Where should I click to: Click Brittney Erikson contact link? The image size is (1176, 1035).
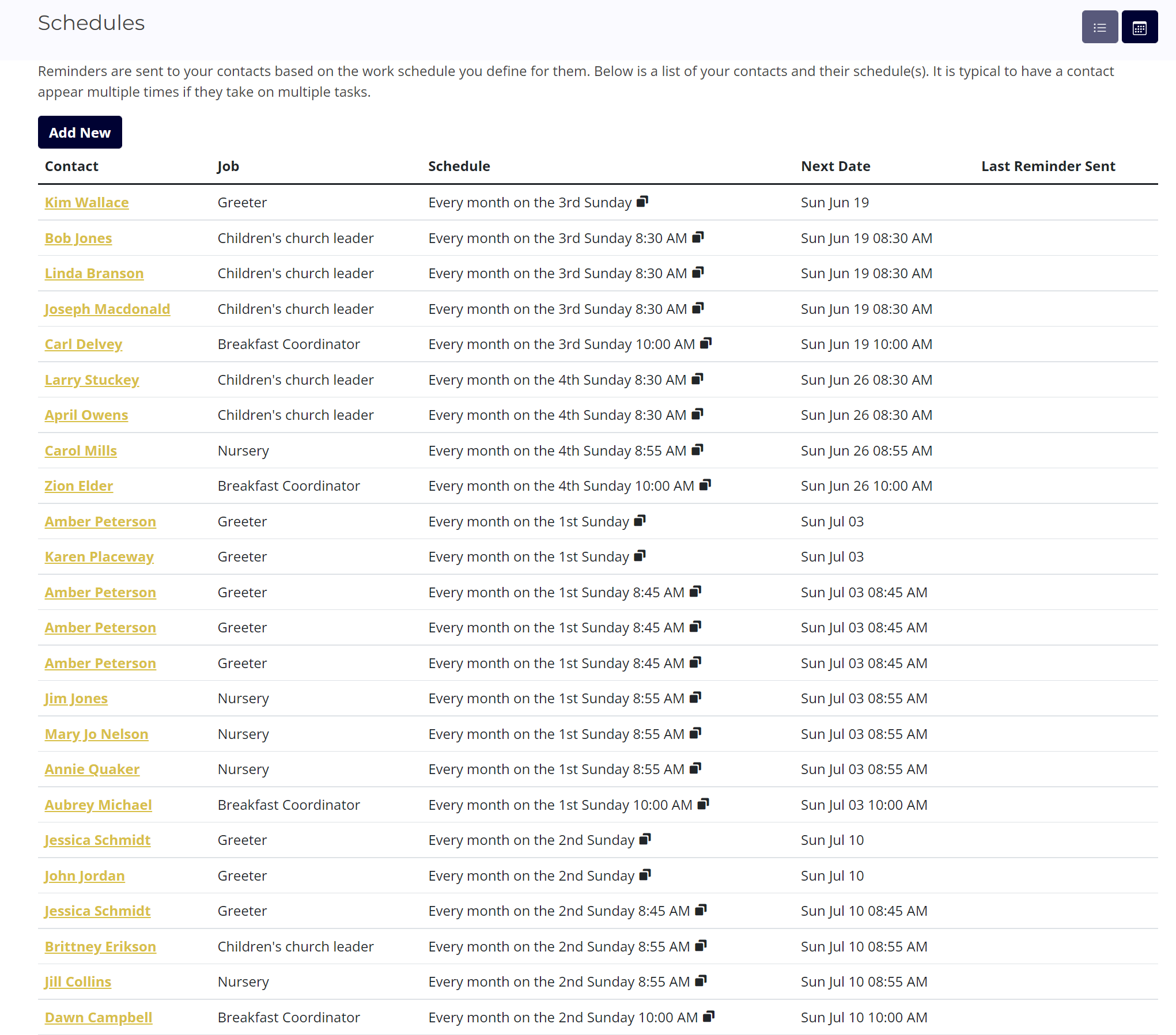(100, 947)
